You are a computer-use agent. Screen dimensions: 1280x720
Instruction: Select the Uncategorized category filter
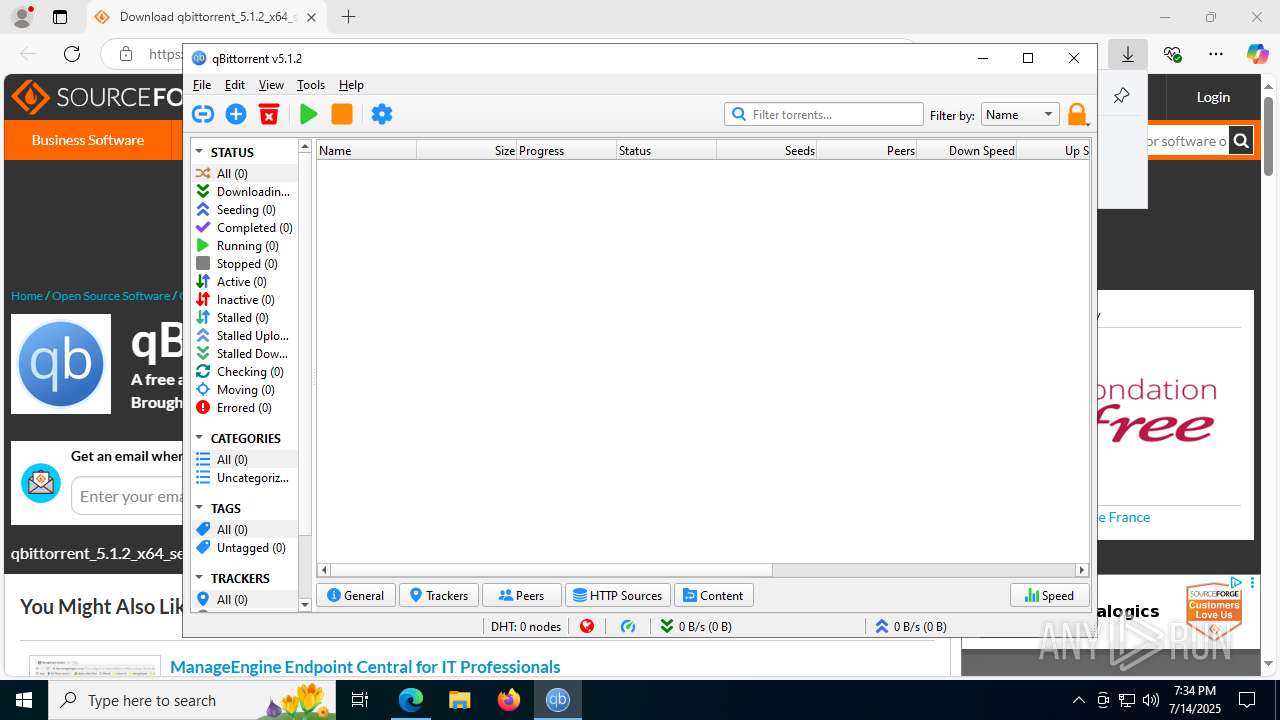[x=245, y=477]
